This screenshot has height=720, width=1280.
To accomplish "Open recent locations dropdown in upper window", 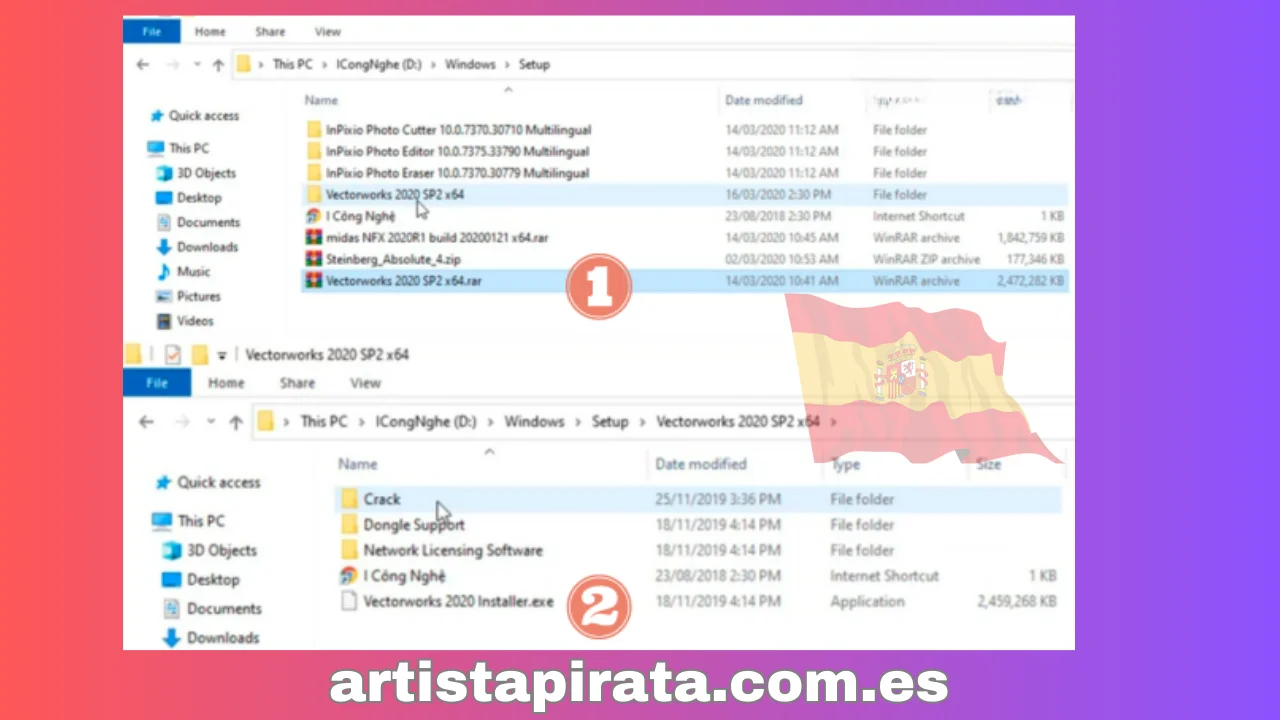I will (x=198, y=66).
